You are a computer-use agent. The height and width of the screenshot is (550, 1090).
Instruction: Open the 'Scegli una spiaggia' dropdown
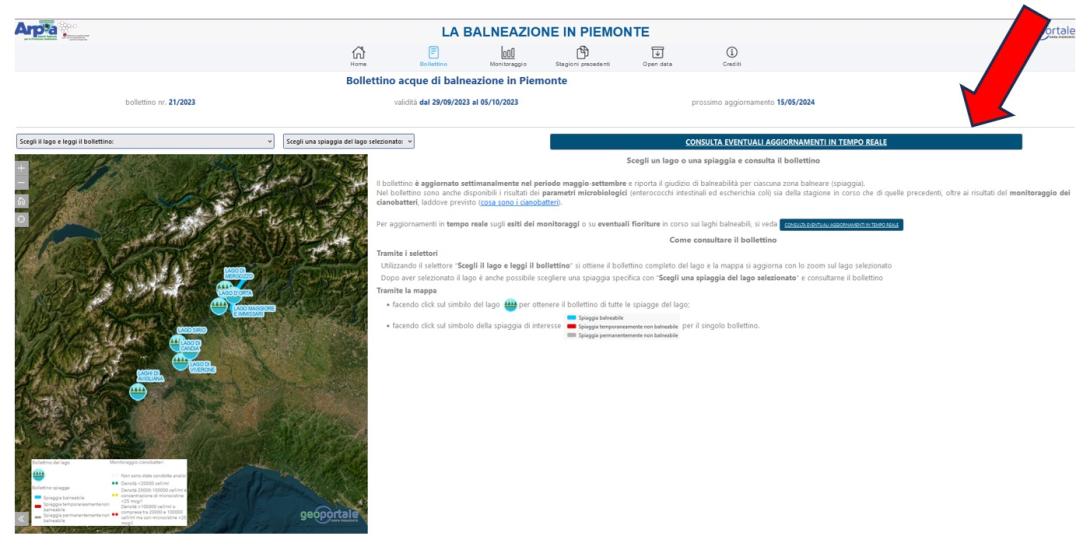pos(349,141)
